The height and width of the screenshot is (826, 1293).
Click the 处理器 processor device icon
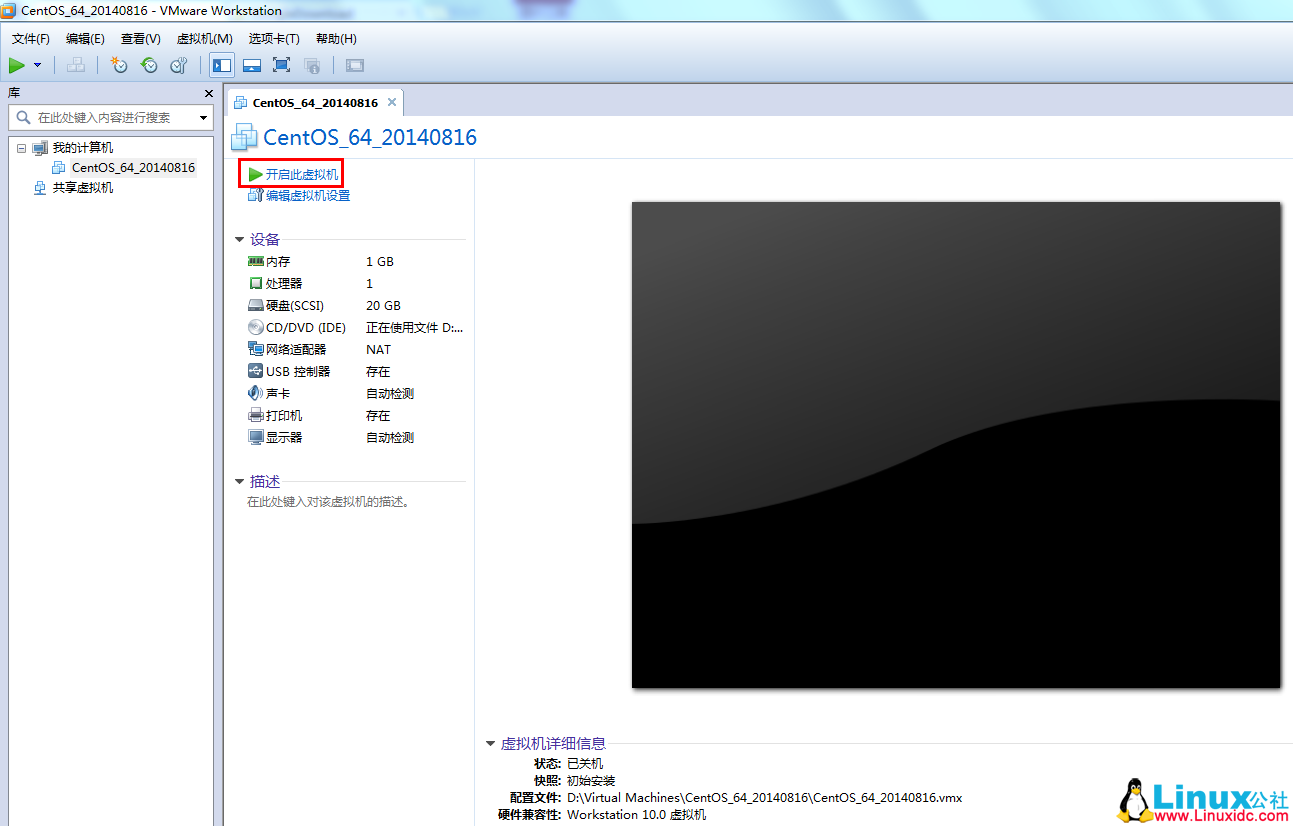(256, 283)
